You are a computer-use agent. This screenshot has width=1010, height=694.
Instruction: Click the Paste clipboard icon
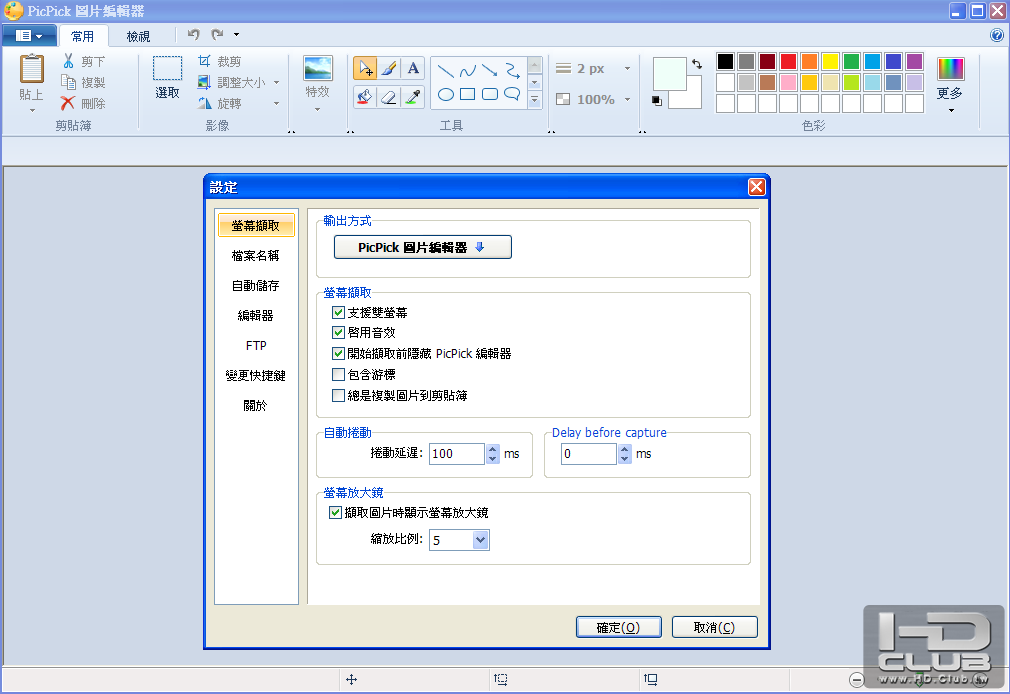tap(32, 70)
